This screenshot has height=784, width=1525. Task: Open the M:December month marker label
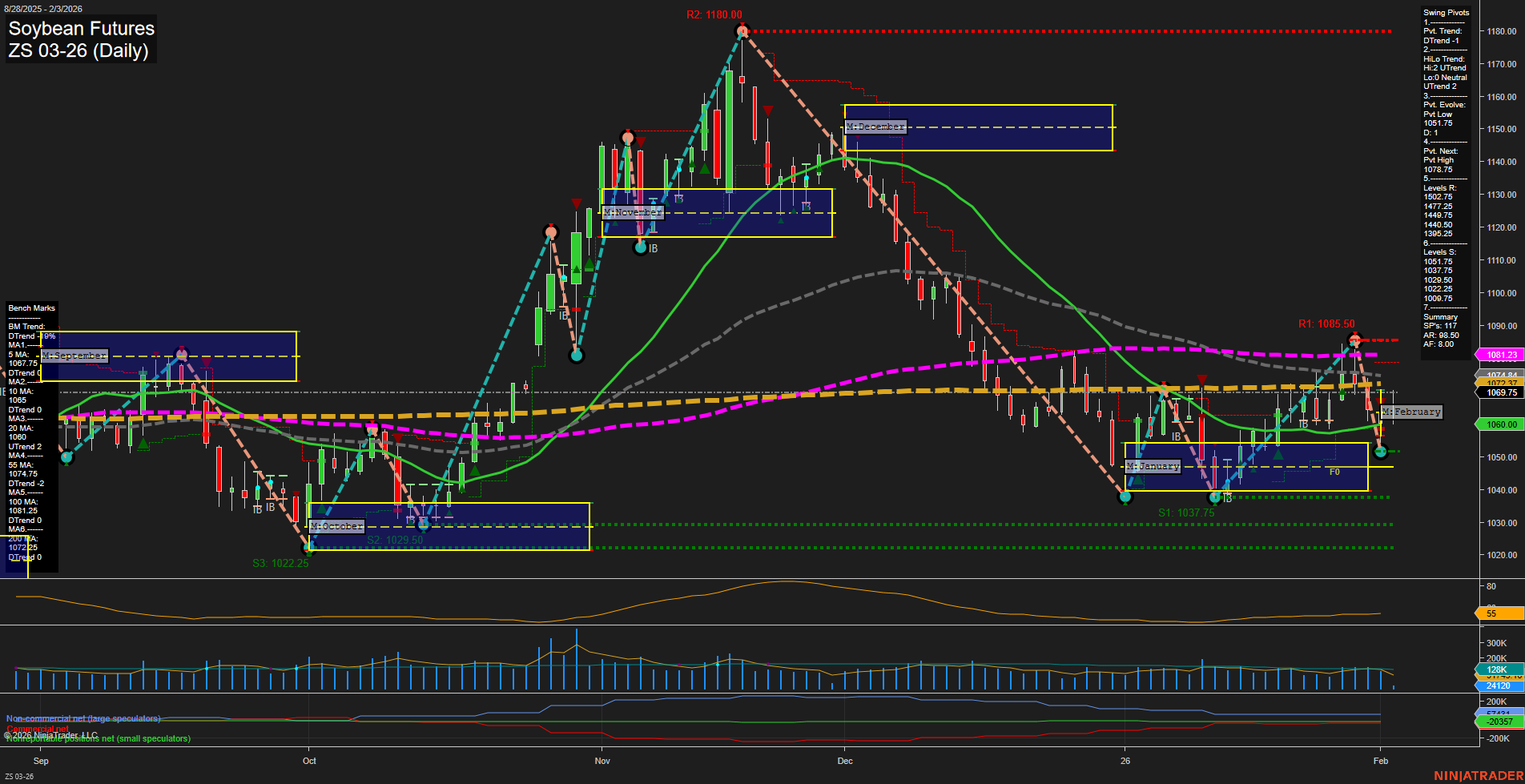875,127
